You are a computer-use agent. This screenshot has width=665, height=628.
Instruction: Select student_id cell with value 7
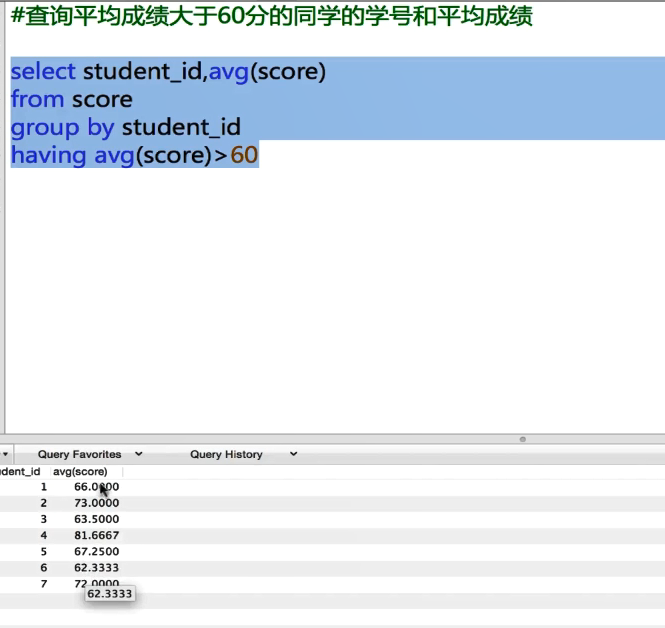[x=44, y=583]
